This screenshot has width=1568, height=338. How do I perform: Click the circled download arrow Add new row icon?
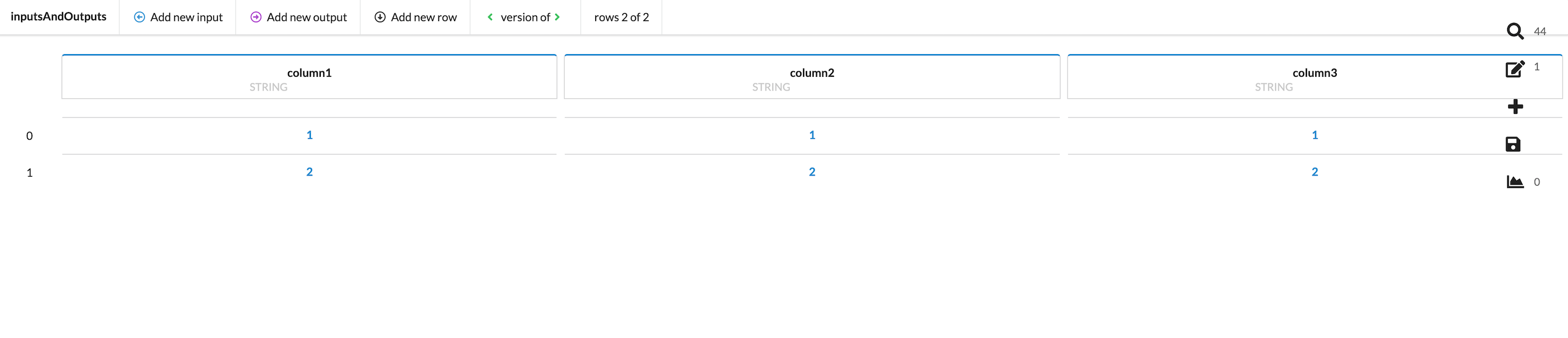(380, 17)
